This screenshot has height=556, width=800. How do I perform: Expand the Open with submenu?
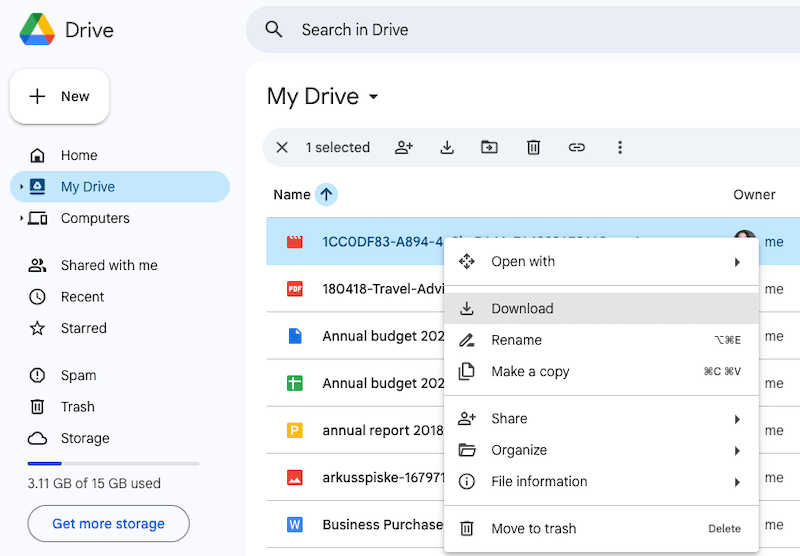click(601, 262)
